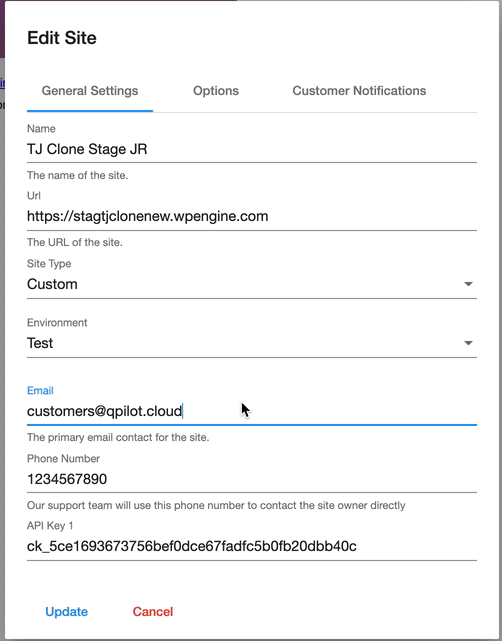Screen dimensions: 502x641
Task: Click the Environment label
Action: 57,323
